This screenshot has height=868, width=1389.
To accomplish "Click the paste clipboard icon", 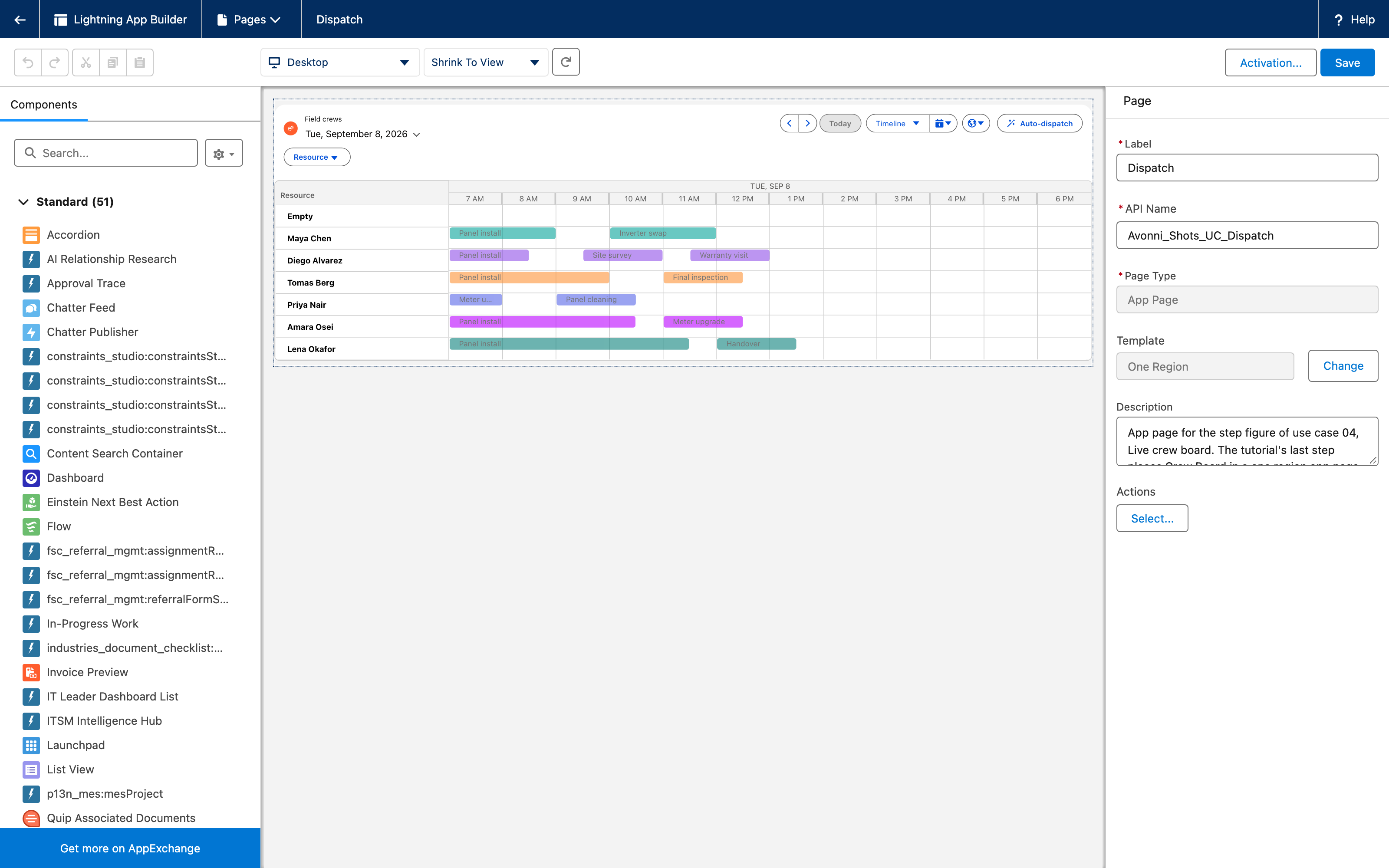I will (139, 62).
